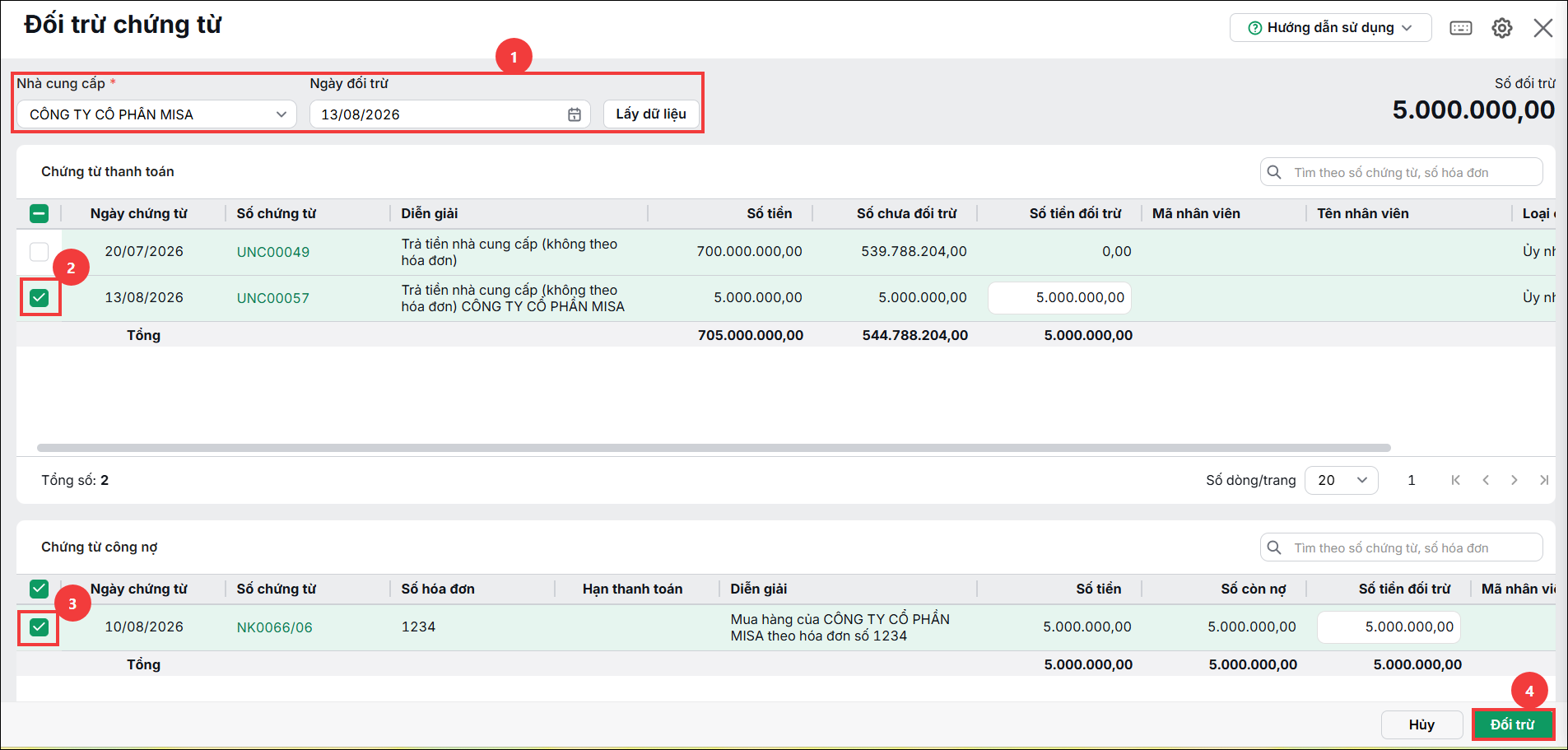Click the Lấy dữ liệu button

651,114
